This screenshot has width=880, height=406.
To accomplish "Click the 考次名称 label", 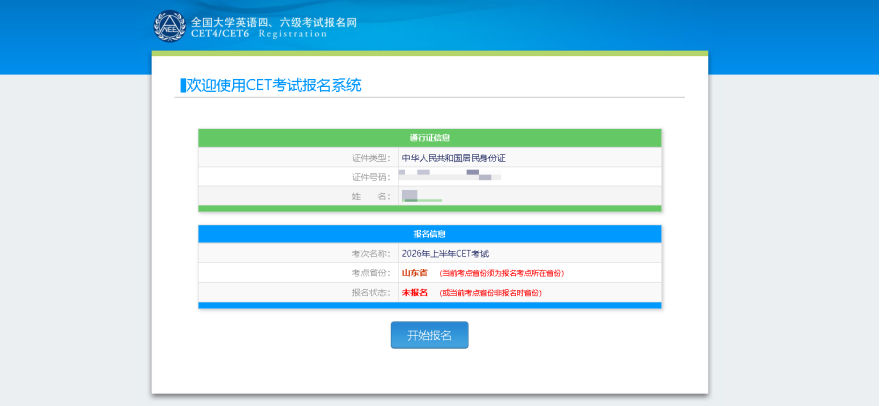I will click(x=370, y=254).
